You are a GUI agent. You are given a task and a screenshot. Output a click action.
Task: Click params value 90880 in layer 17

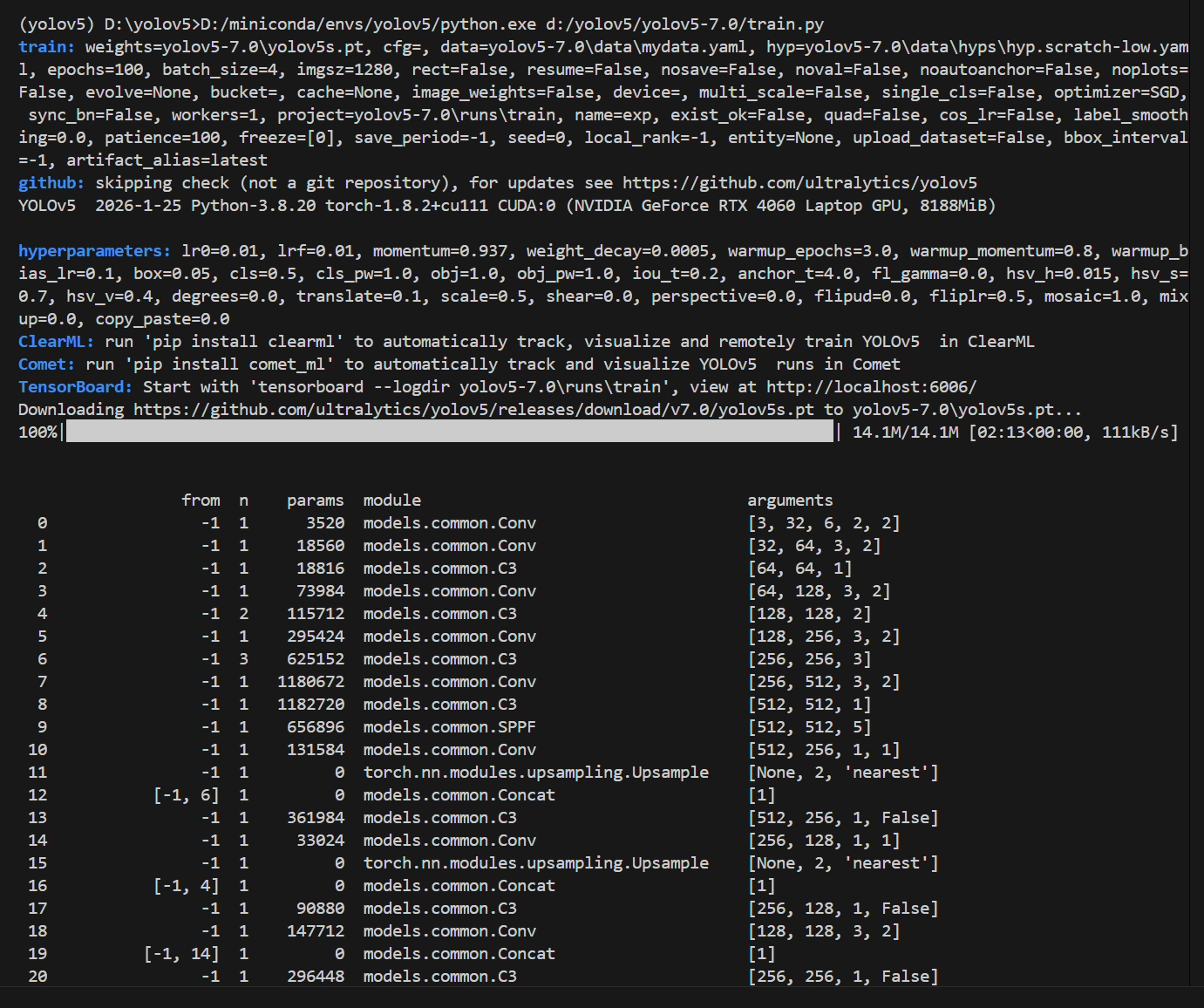[320, 909]
